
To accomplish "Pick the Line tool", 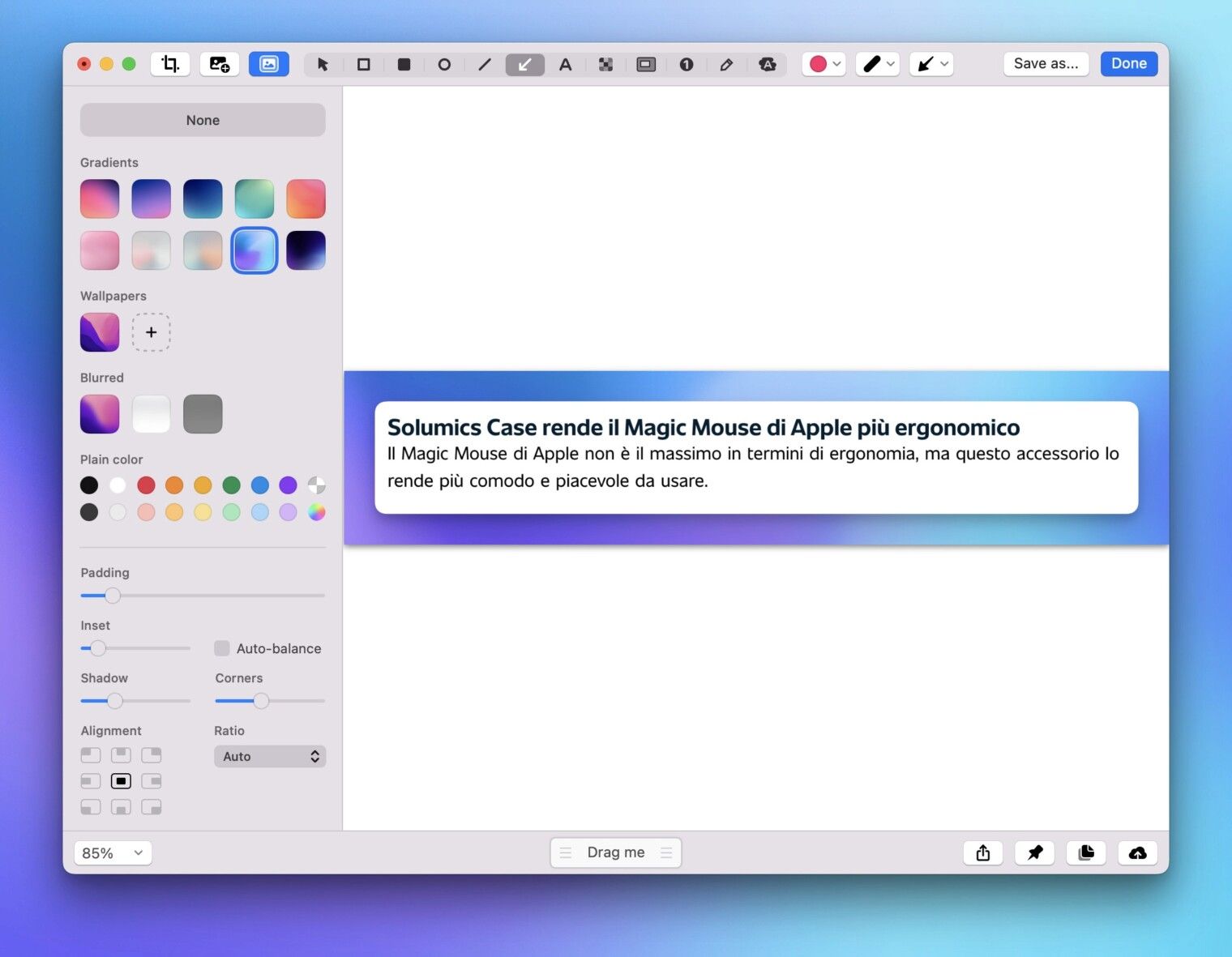I will click(485, 64).
